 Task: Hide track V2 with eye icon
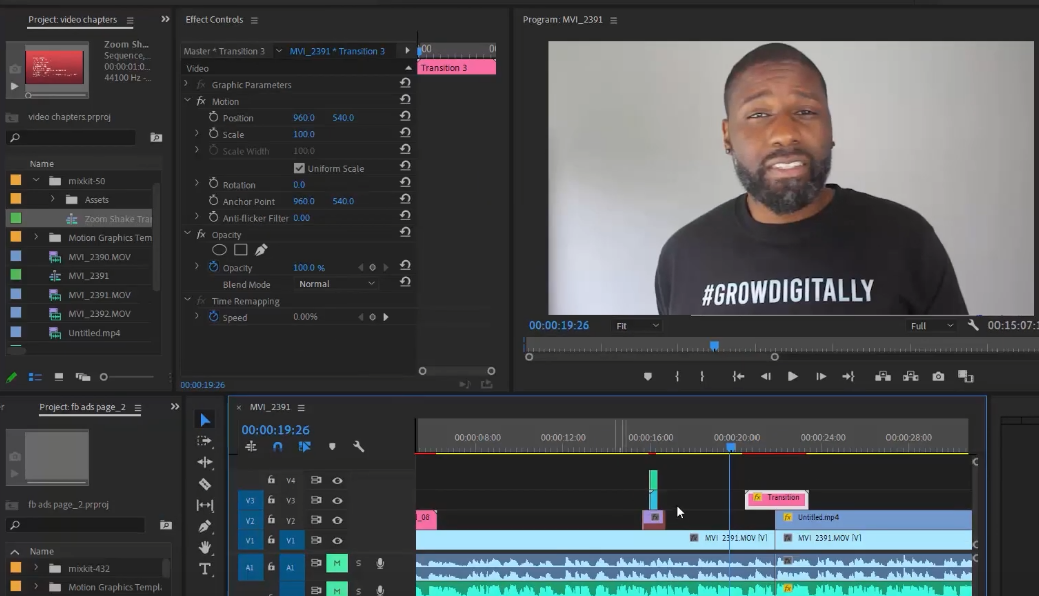[337, 520]
